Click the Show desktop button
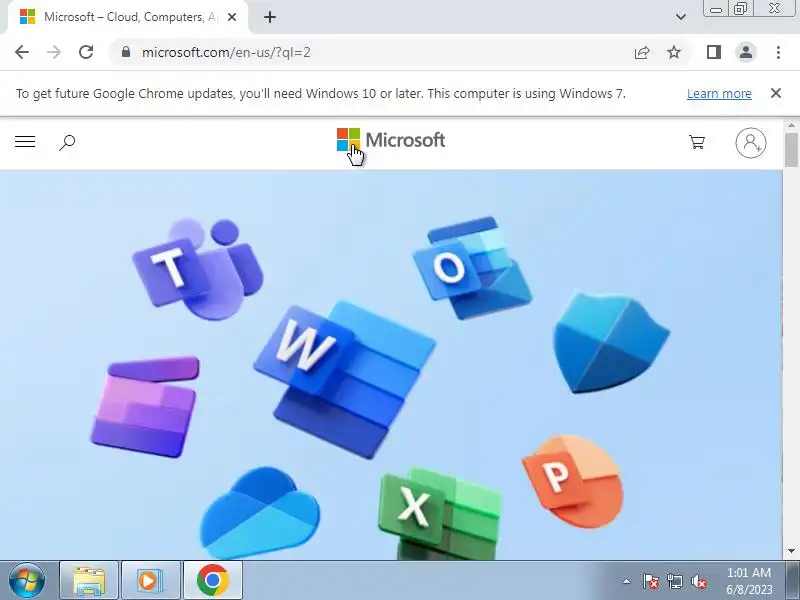Viewport: 800px width, 600px height. click(793, 580)
